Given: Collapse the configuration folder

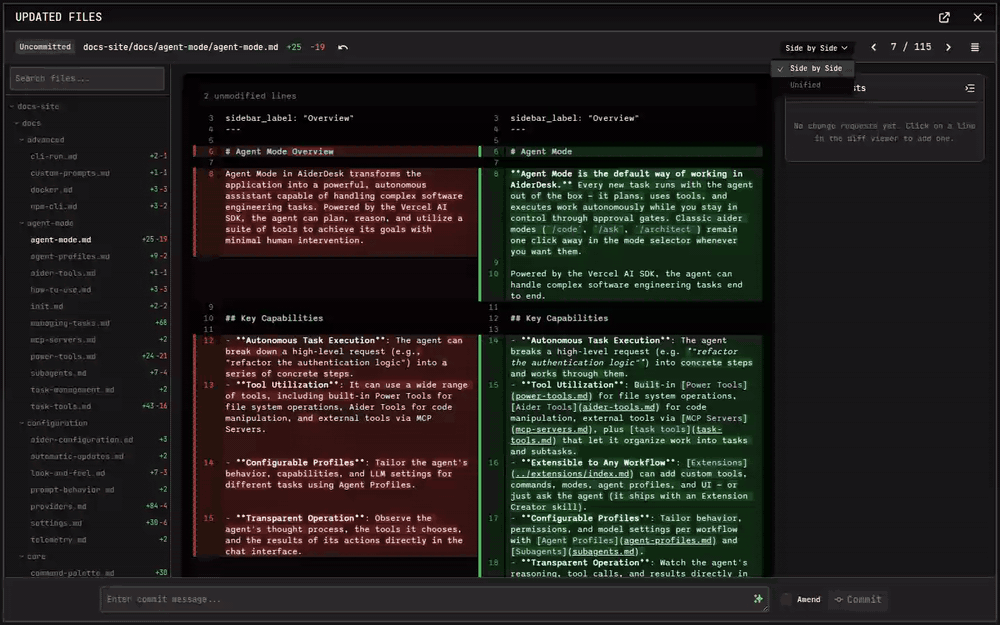Looking at the screenshot, I should click(x=56, y=423).
